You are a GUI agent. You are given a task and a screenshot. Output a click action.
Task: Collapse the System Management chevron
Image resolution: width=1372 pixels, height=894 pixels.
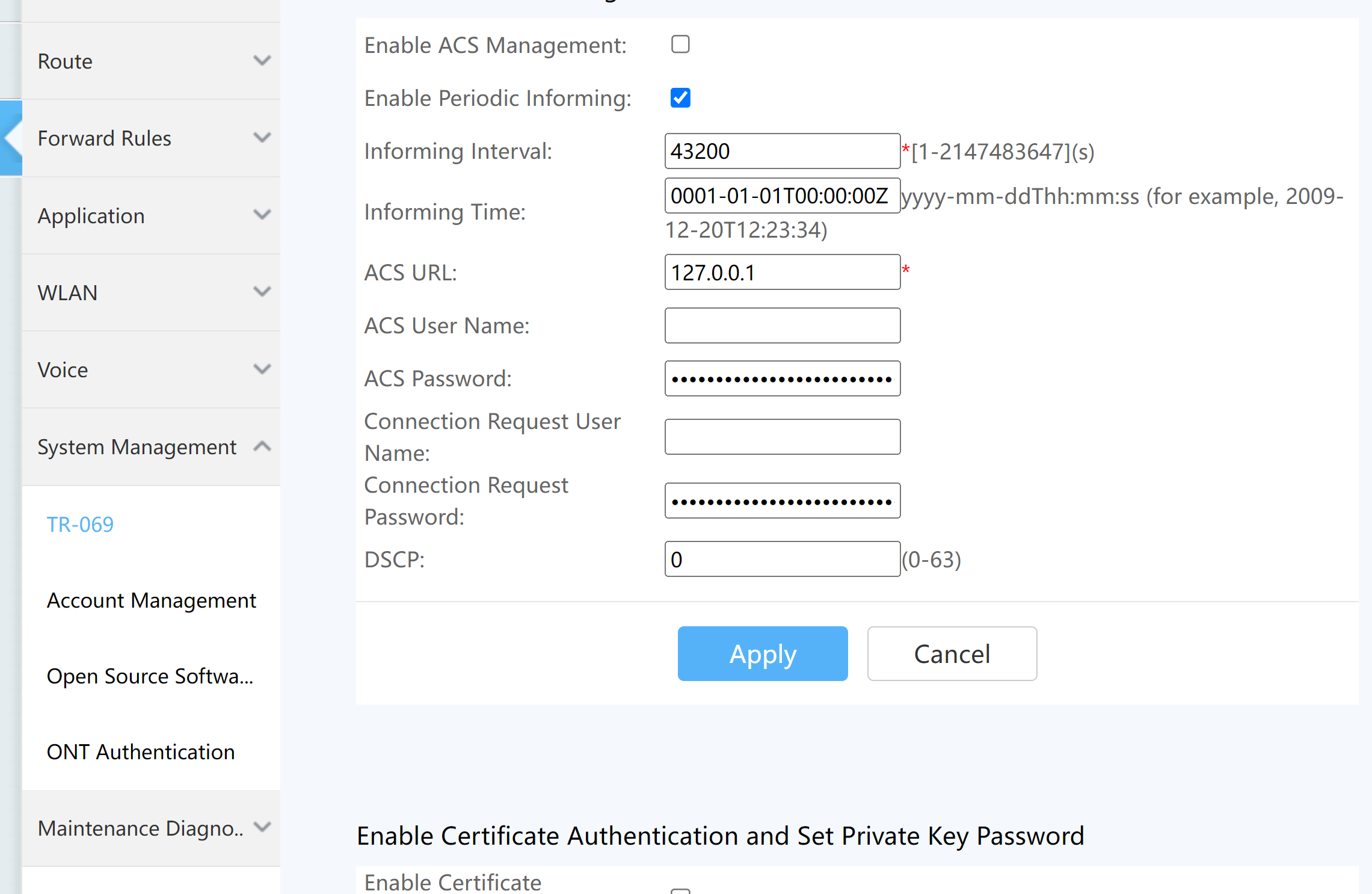click(262, 446)
